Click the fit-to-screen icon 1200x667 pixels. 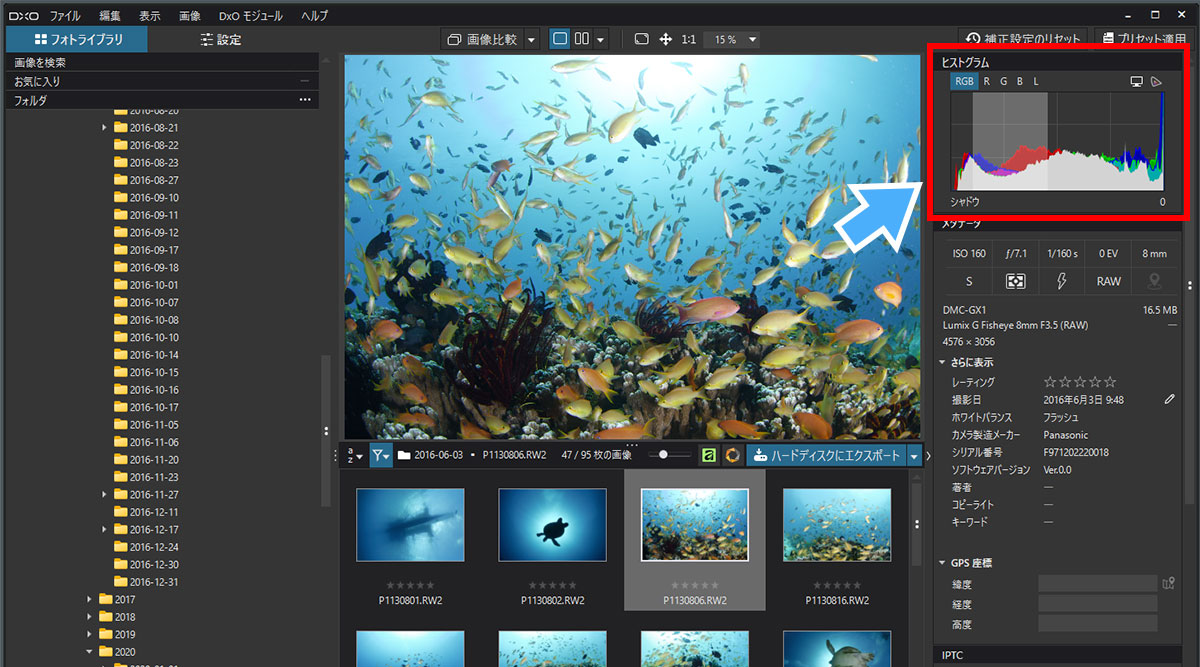[x=641, y=39]
